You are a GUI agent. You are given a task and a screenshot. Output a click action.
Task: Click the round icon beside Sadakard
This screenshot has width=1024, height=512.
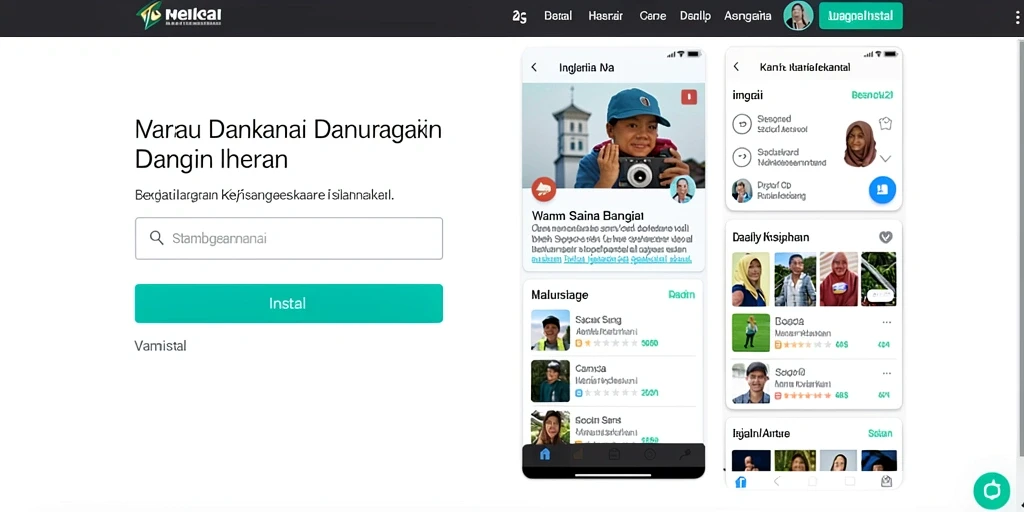tap(742, 157)
